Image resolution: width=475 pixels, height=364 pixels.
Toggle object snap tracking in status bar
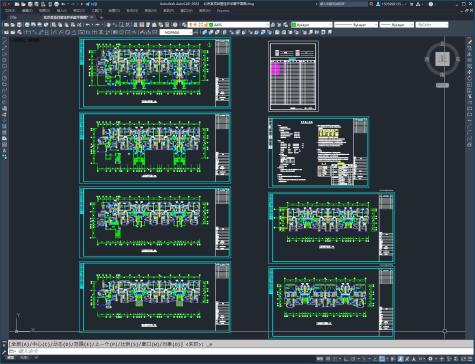[x=375, y=359]
